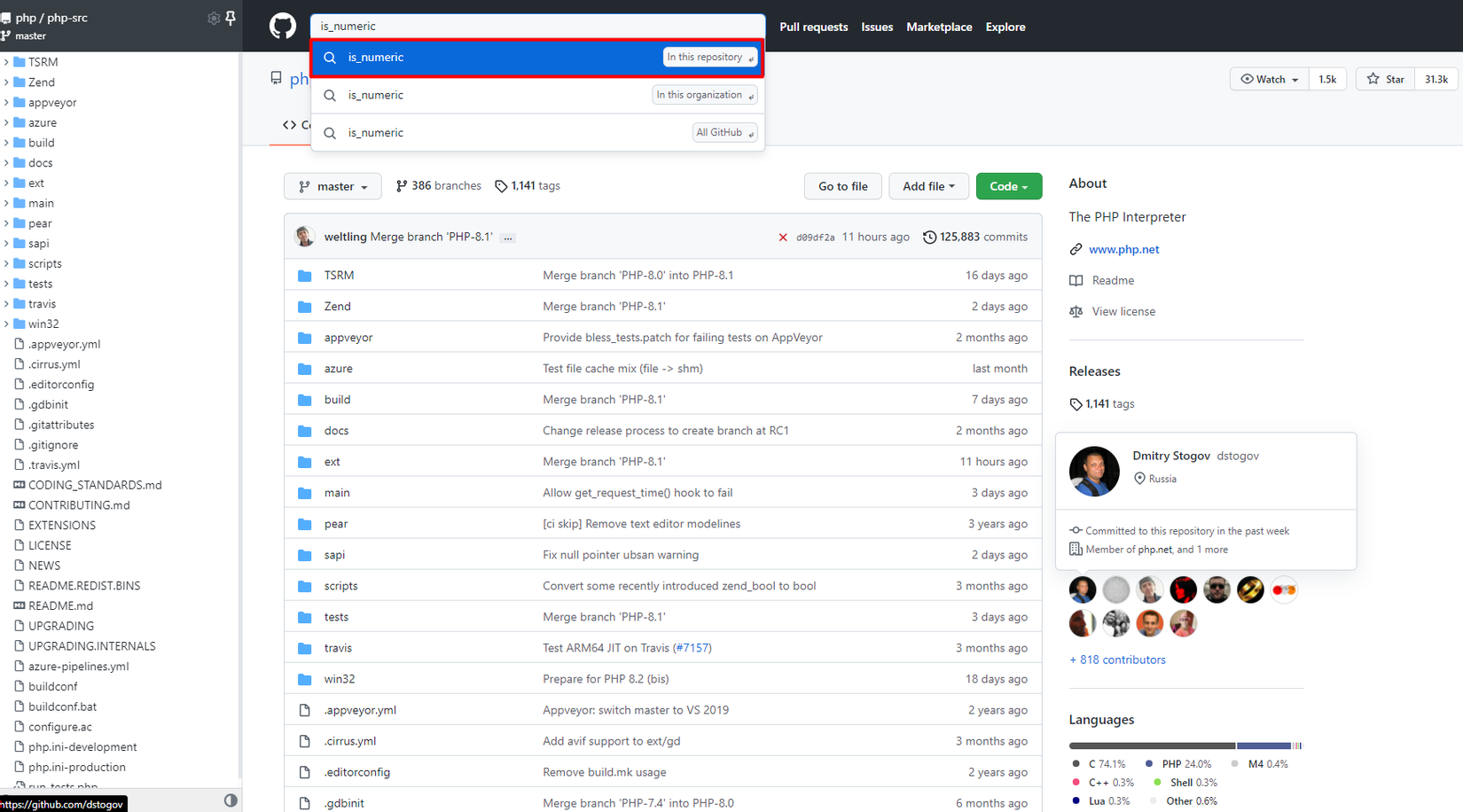Viewport: 1463px width, 812px height.
Task: Open the Add file dropdown
Action: (x=928, y=186)
